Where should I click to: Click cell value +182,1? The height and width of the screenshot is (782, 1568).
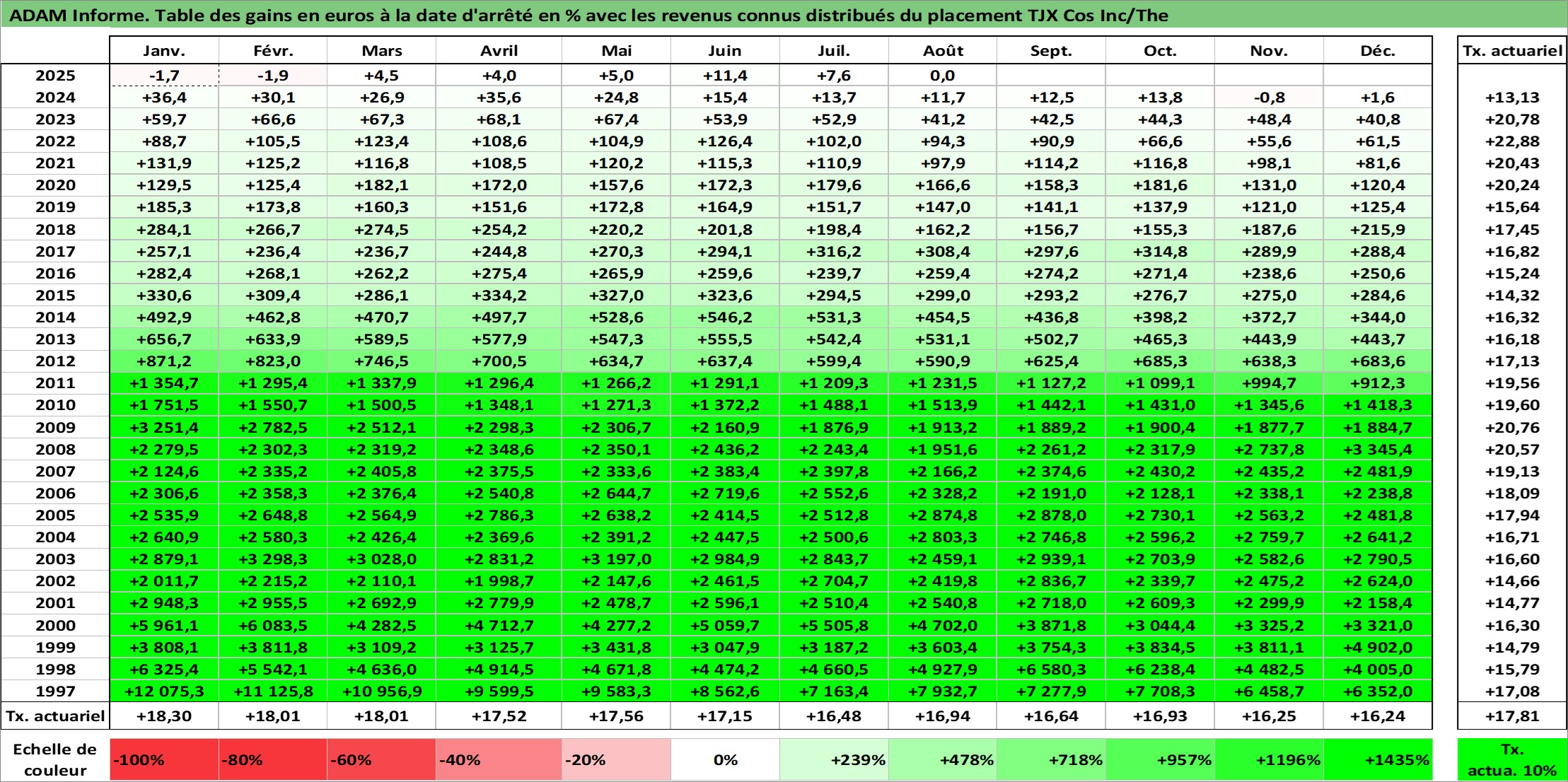(382, 185)
